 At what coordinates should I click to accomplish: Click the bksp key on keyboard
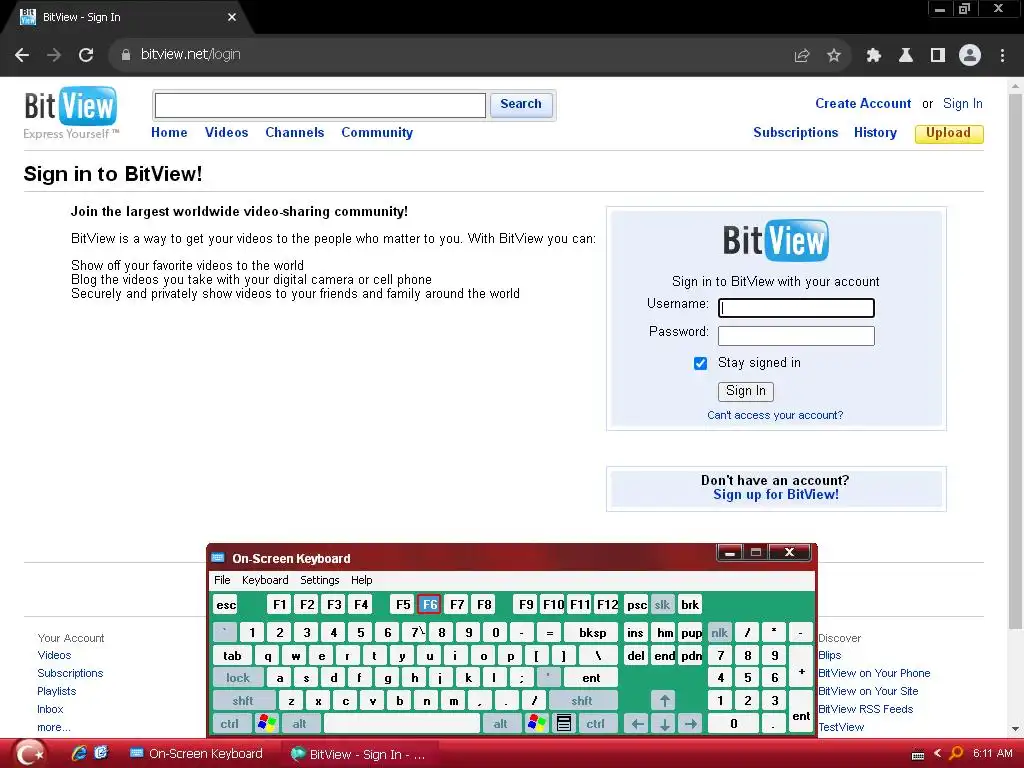tap(592, 632)
